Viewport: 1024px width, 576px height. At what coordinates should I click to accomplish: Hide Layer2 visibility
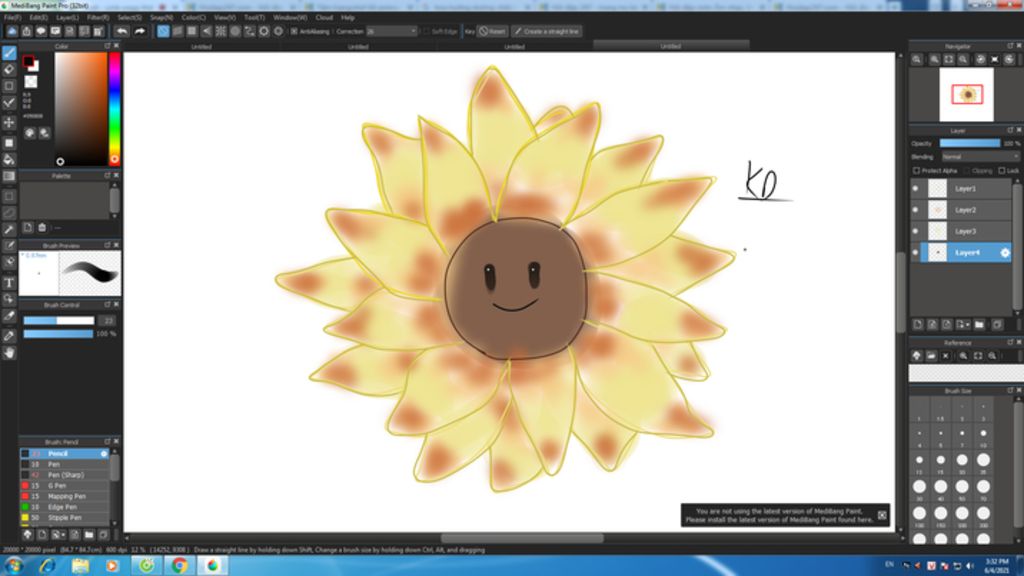pos(916,210)
